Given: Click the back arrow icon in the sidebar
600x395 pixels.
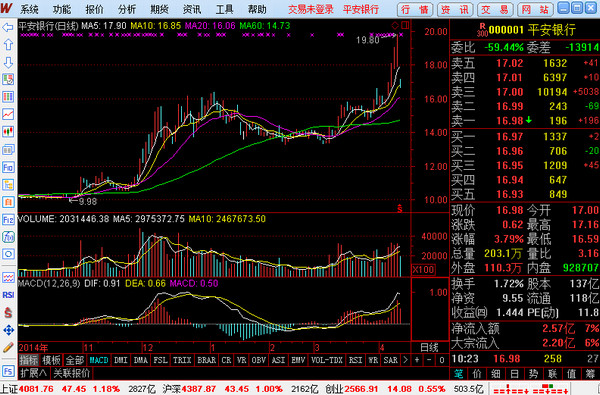Looking at the screenshot, I should 8,27.
